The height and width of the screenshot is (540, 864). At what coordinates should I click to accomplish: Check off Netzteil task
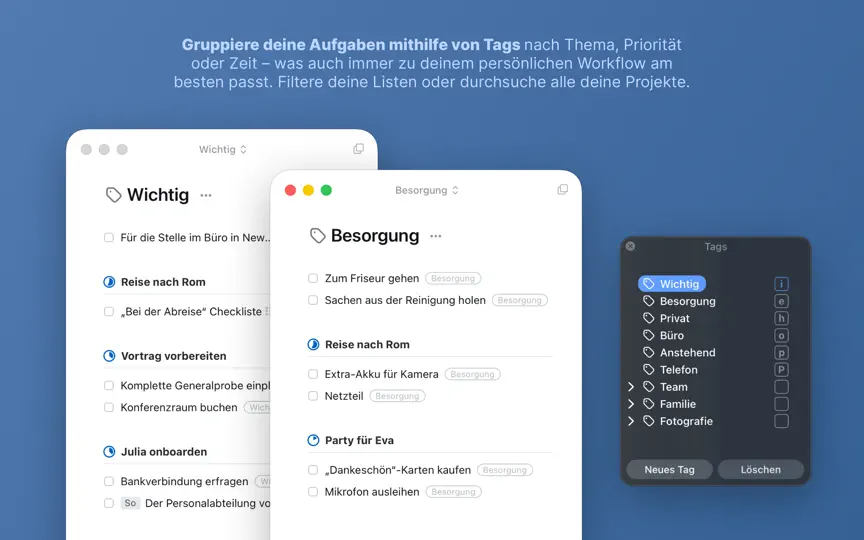pos(313,396)
